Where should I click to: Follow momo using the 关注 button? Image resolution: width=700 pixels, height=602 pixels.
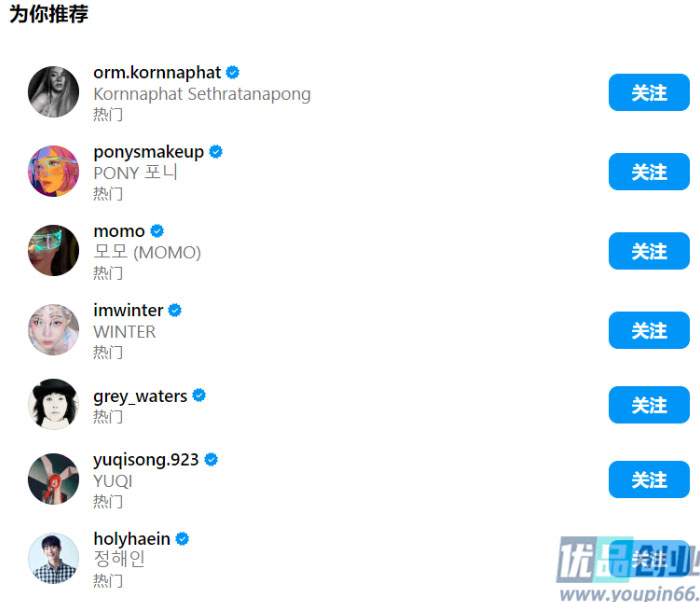(x=649, y=251)
